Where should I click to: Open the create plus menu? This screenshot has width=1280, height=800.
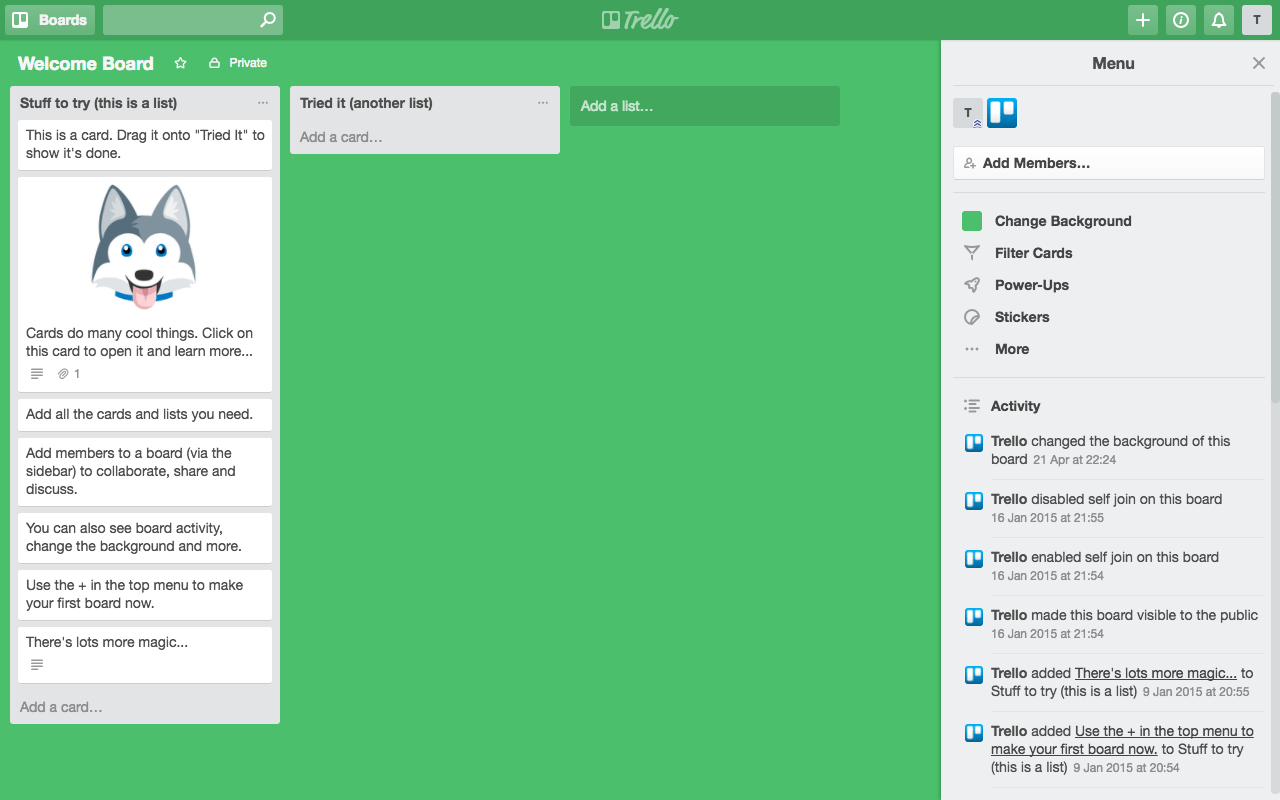pos(1143,20)
